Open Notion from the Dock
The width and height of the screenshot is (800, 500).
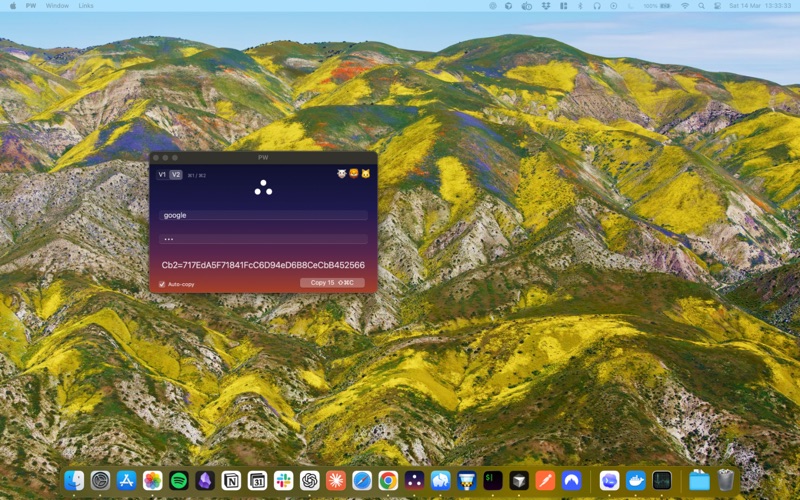click(231, 481)
